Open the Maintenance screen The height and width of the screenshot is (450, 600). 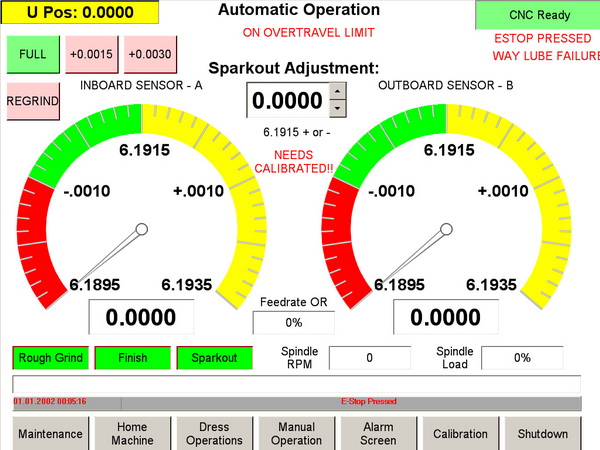pos(50,434)
